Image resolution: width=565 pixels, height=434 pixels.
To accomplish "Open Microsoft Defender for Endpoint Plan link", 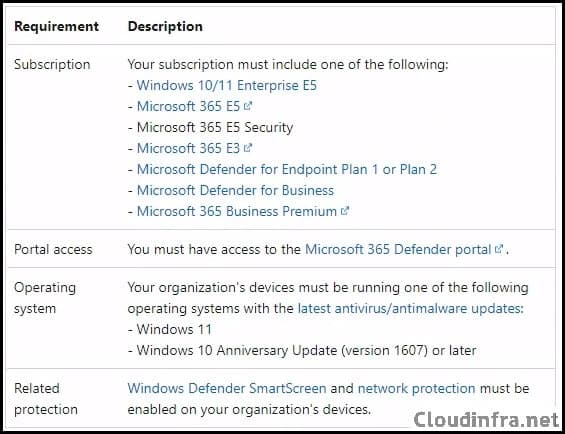I will point(287,169).
